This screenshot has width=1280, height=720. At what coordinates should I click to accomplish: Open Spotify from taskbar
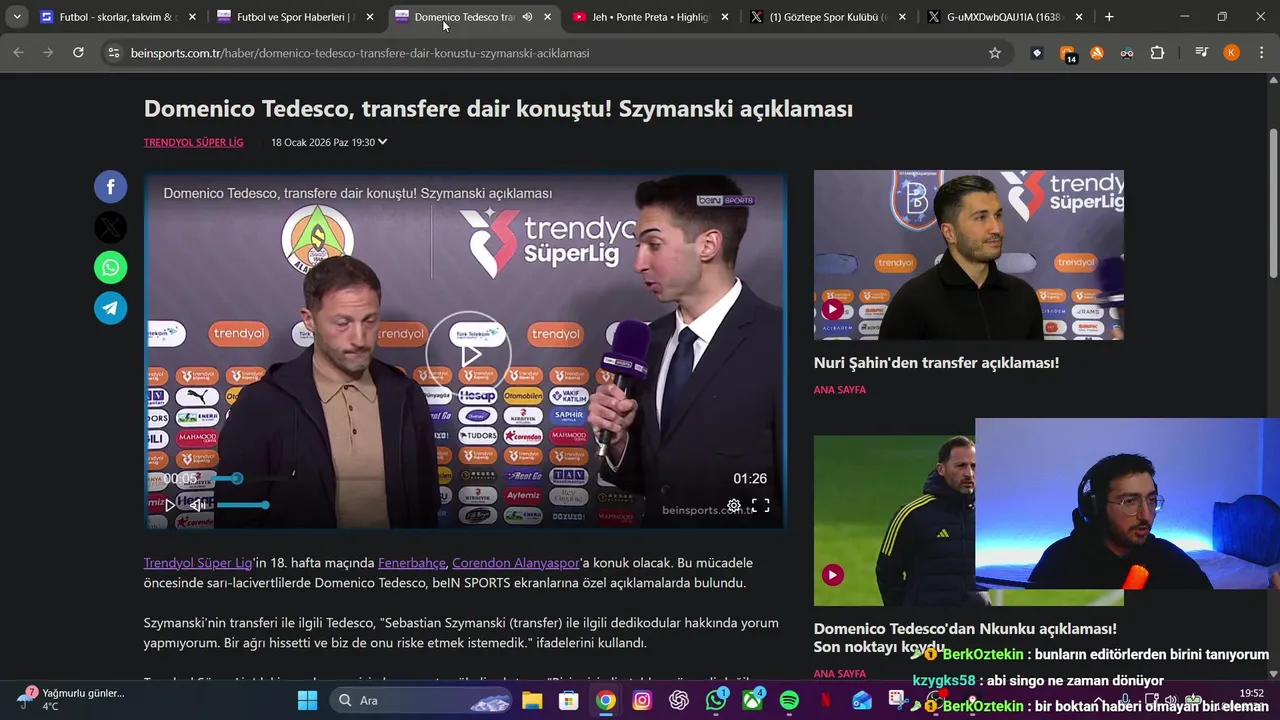(x=789, y=700)
